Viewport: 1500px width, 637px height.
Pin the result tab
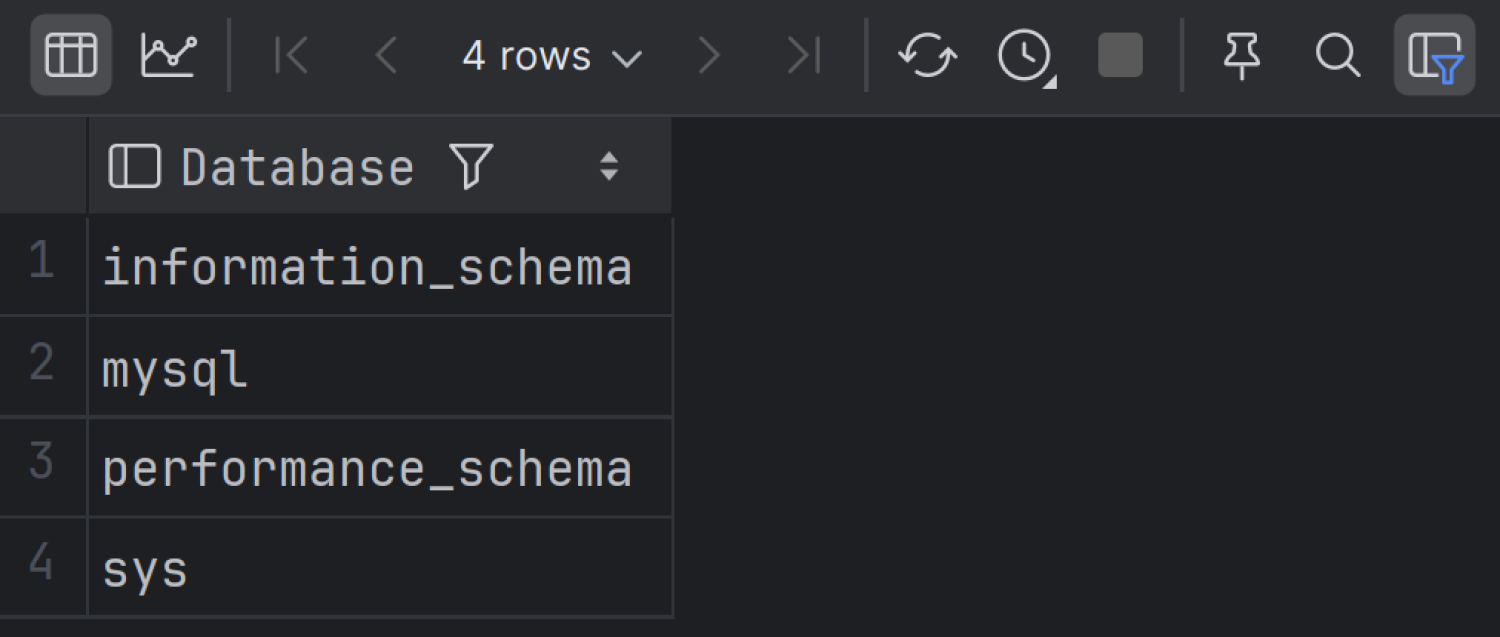pyautogui.click(x=1242, y=56)
